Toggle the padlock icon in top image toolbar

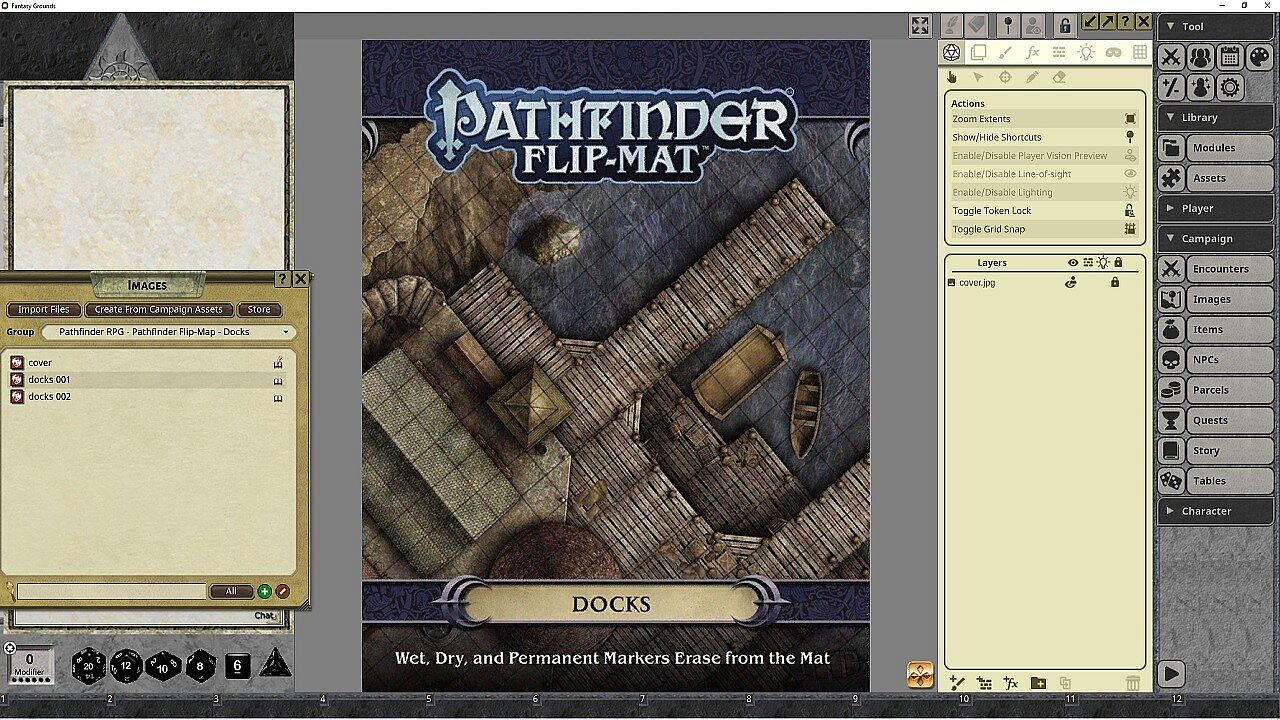pyautogui.click(x=1065, y=25)
